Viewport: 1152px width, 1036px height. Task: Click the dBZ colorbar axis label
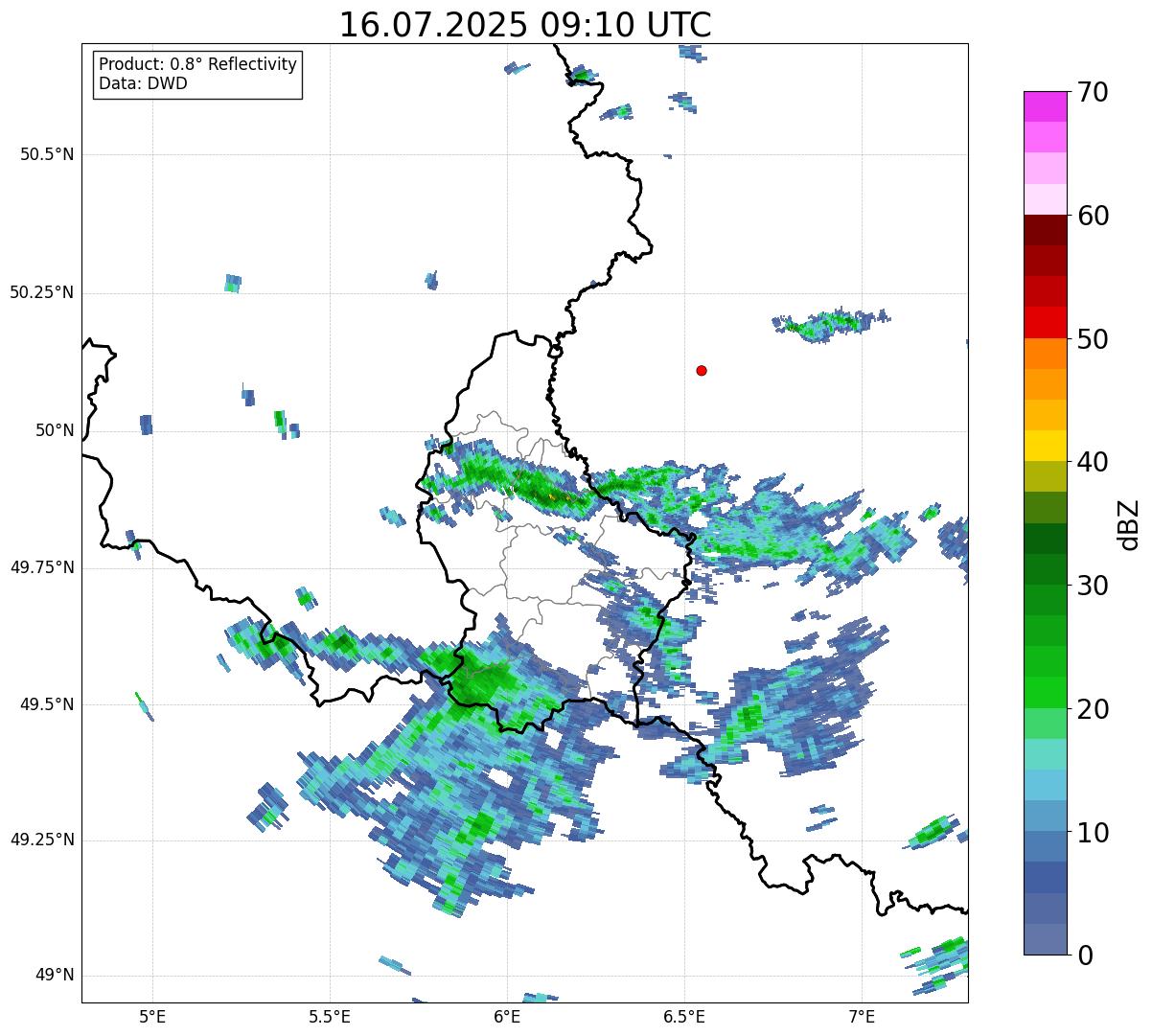click(1130, 524)
